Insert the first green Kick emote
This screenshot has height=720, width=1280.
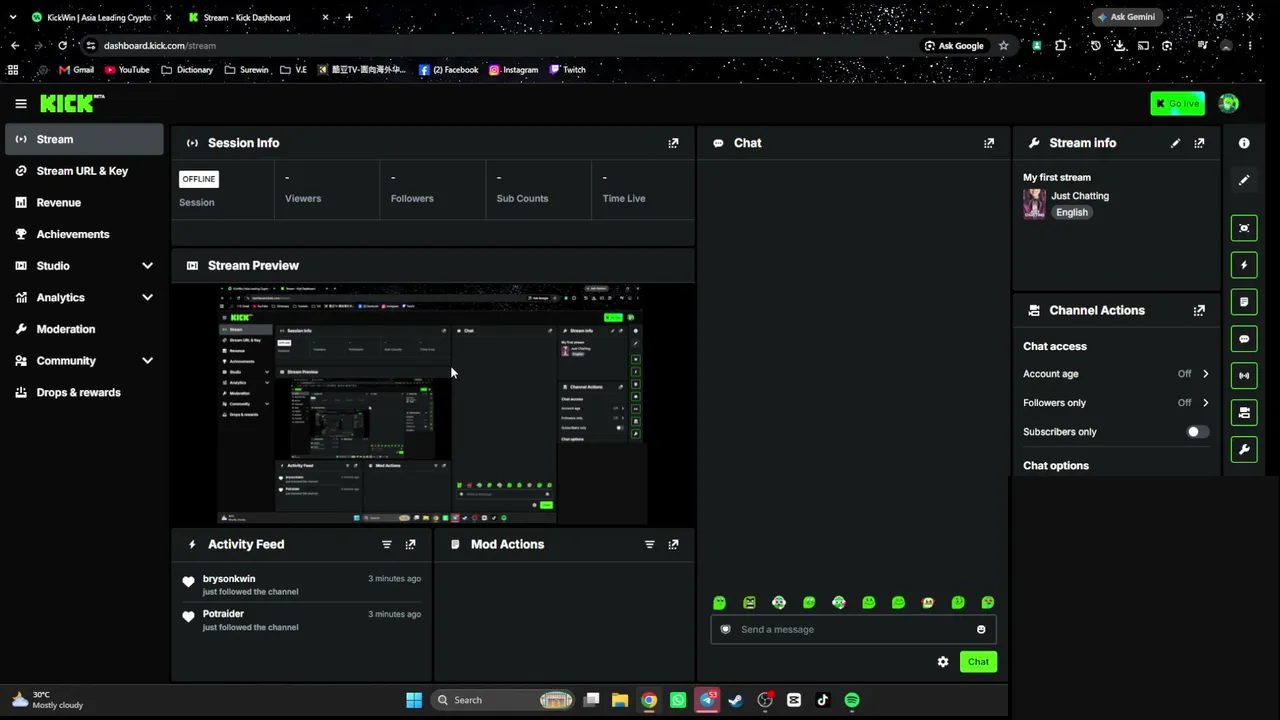tap(719, 602)
